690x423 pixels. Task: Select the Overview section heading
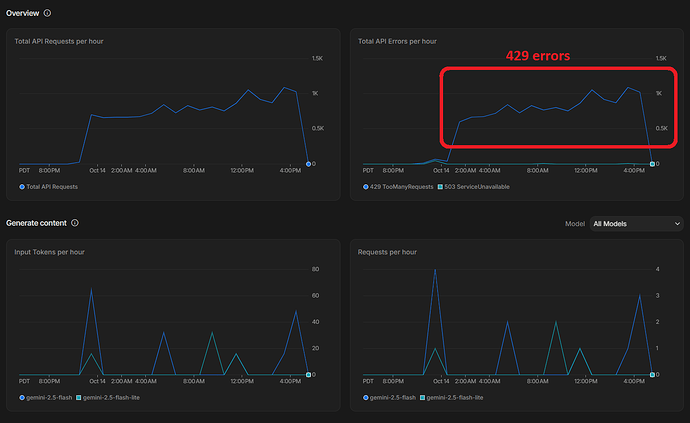click(22, 13)
